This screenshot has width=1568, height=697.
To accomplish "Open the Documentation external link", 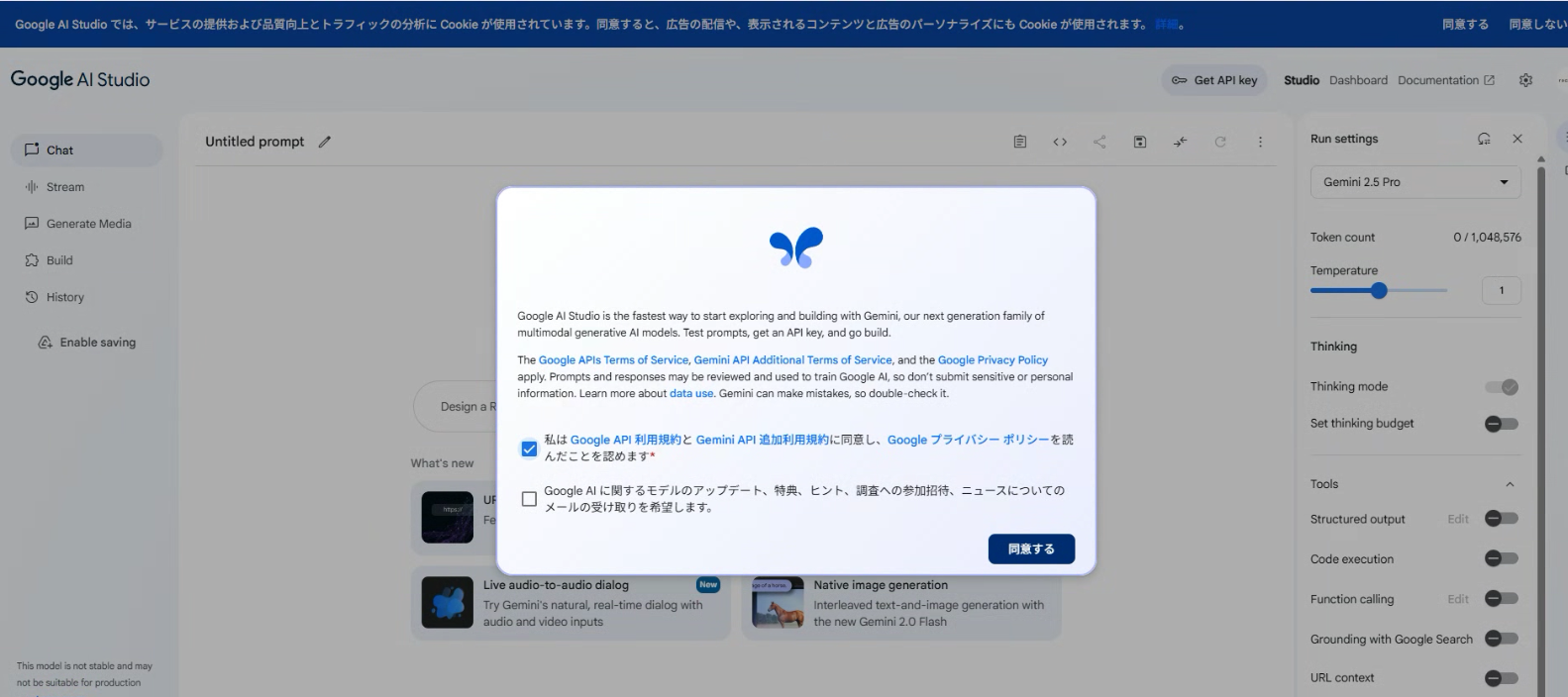I will coord(1446,80).
